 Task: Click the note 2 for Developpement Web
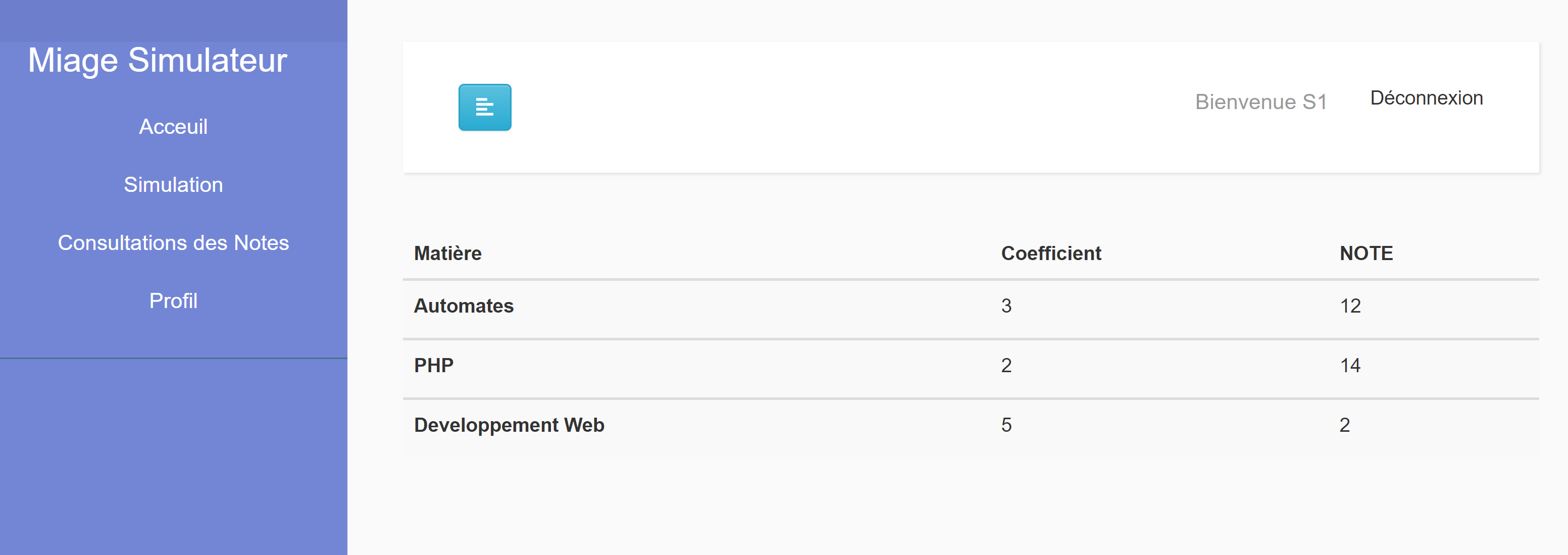click(1345, 425)
